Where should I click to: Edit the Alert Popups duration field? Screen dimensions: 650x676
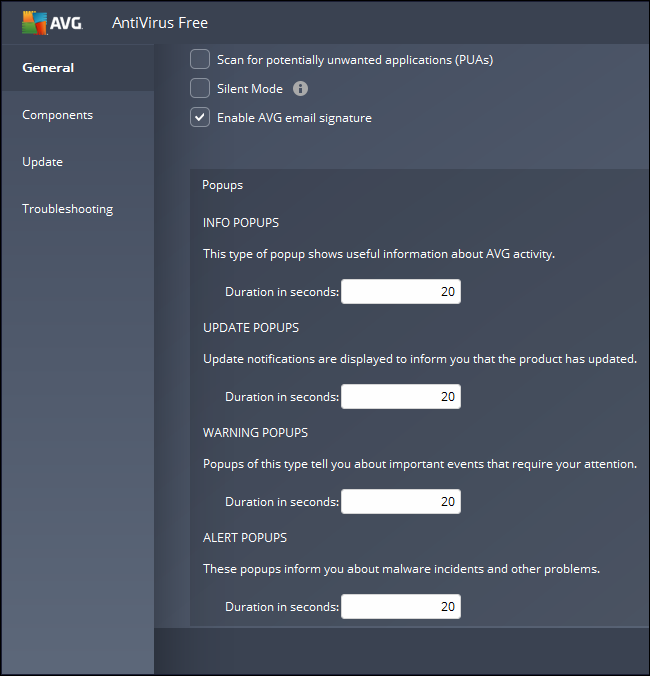(x=401, y=607)
